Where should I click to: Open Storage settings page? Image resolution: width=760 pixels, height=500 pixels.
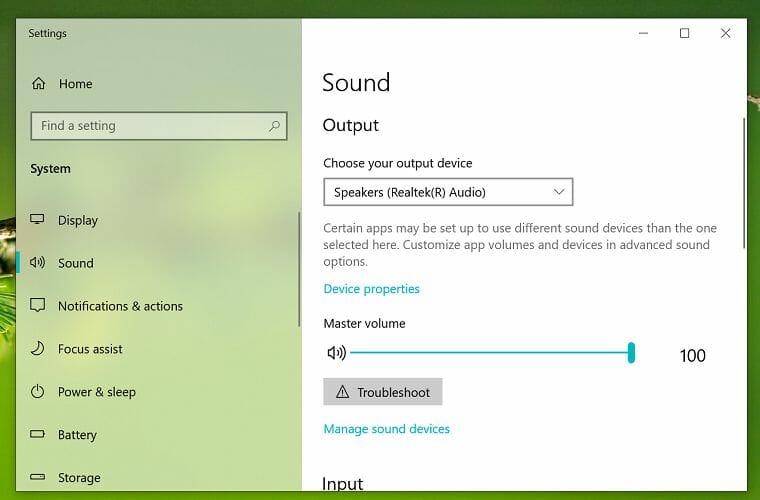(x=158, y=477)
